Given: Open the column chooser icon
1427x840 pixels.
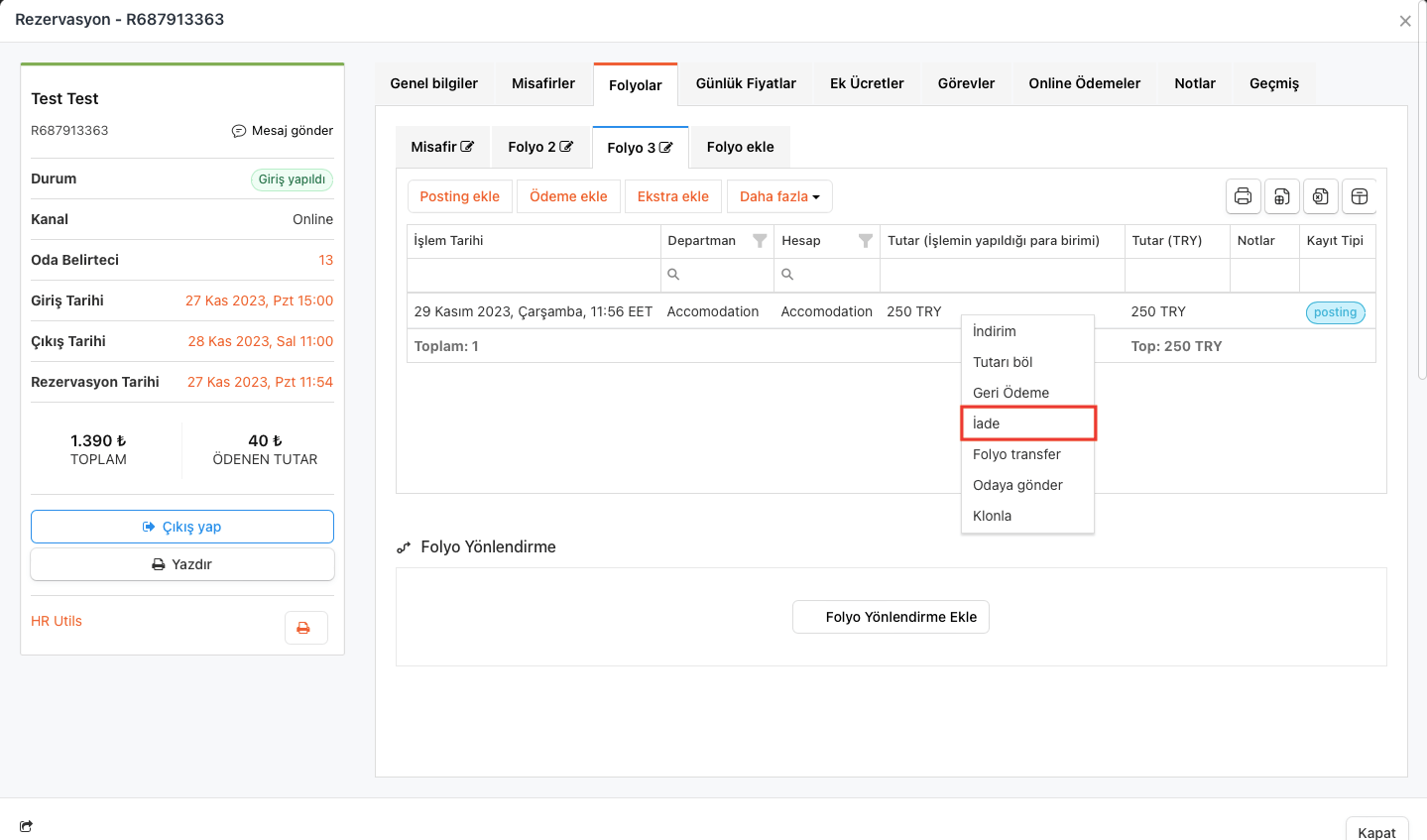Looking at the screenshot, I should pos(1360,196).
